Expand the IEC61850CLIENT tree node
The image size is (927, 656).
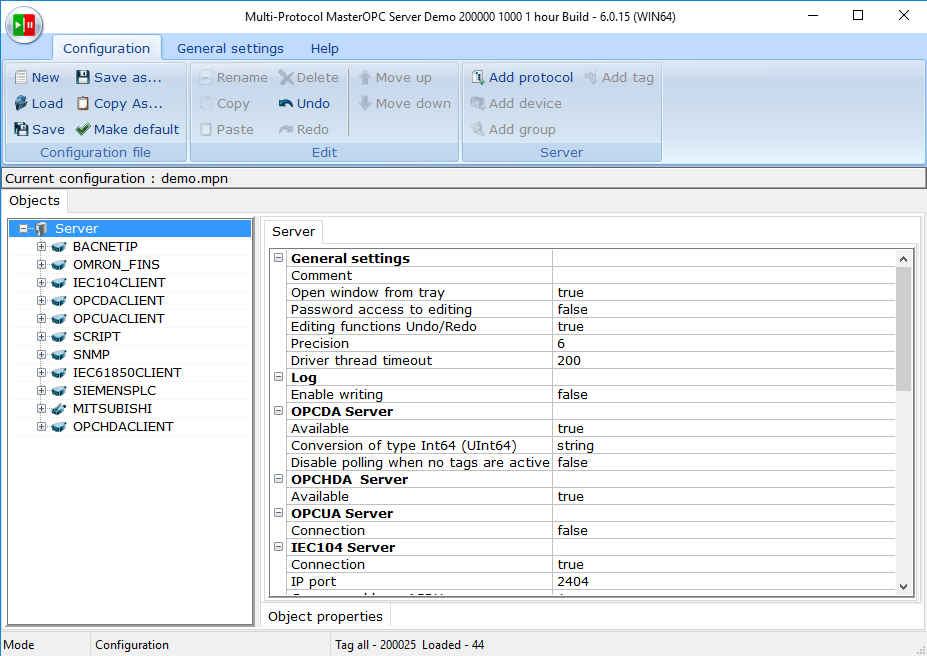[x=41, y=372]
